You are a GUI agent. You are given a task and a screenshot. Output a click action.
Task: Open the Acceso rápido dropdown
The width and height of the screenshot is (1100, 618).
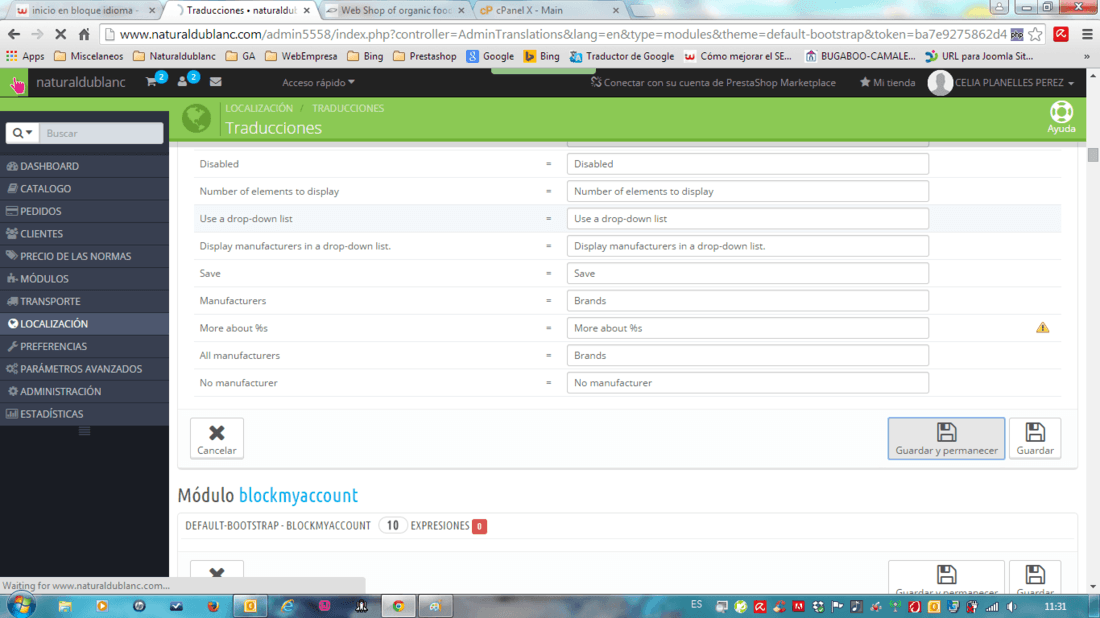(x=318, y=83)
